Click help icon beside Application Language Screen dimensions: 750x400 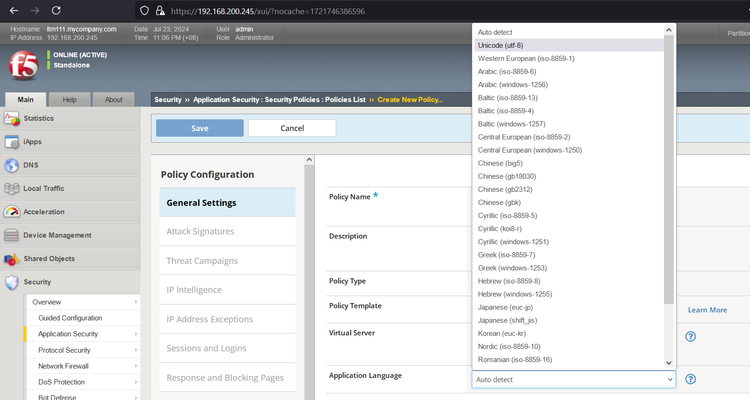pyautogui.click(x=690, y=379)
